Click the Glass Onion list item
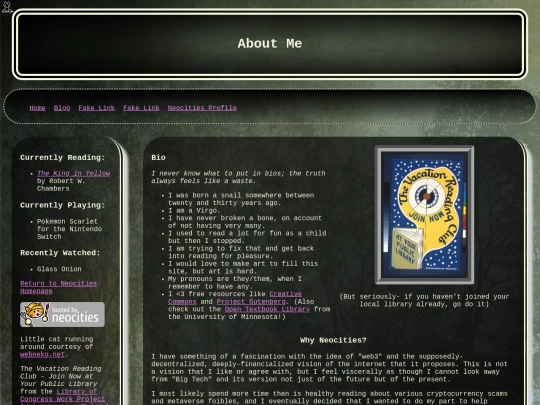The height and width of the screenshot is (405, 540). (x=59, y=269)
